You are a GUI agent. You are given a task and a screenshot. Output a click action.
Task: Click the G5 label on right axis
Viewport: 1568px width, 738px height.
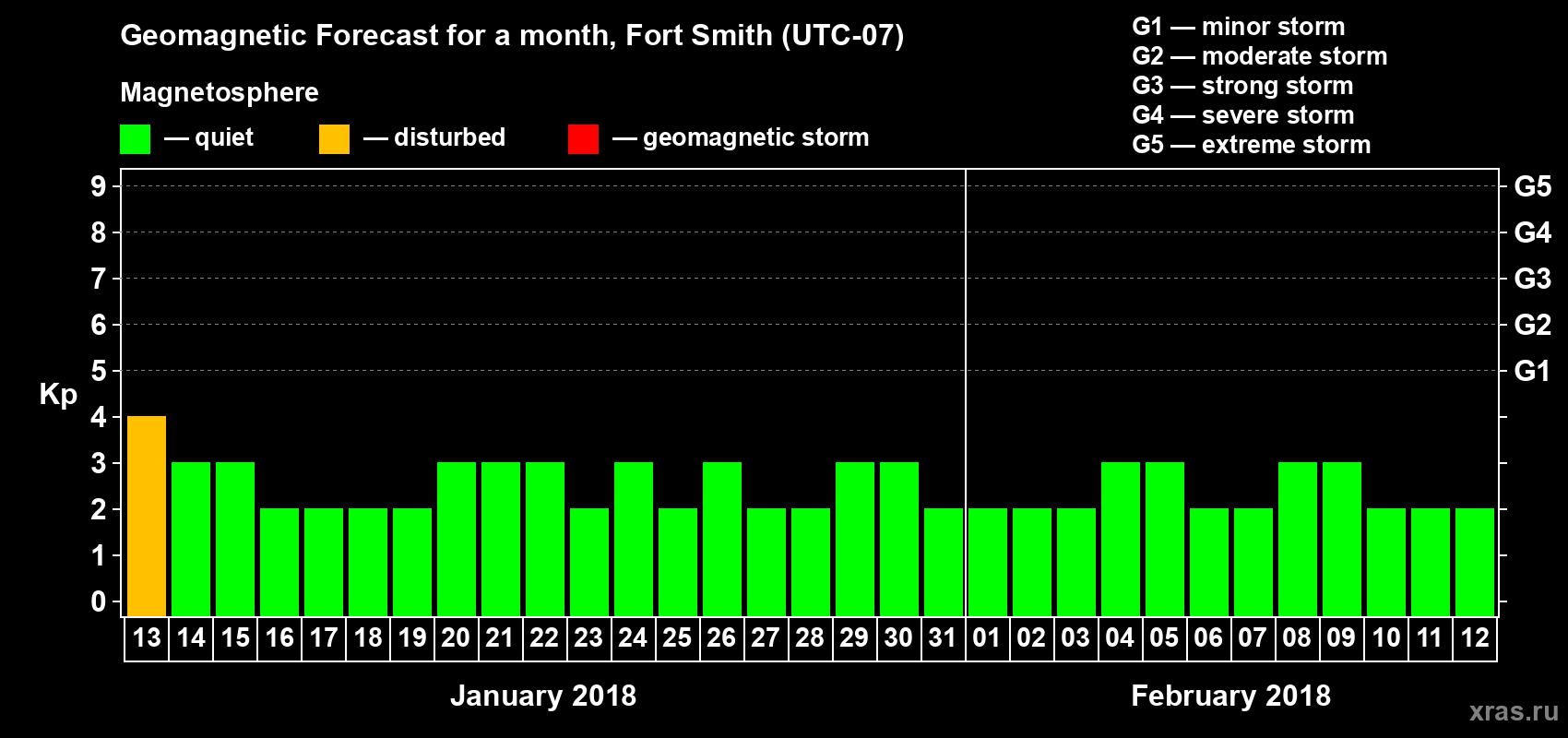pos(1532,186)
